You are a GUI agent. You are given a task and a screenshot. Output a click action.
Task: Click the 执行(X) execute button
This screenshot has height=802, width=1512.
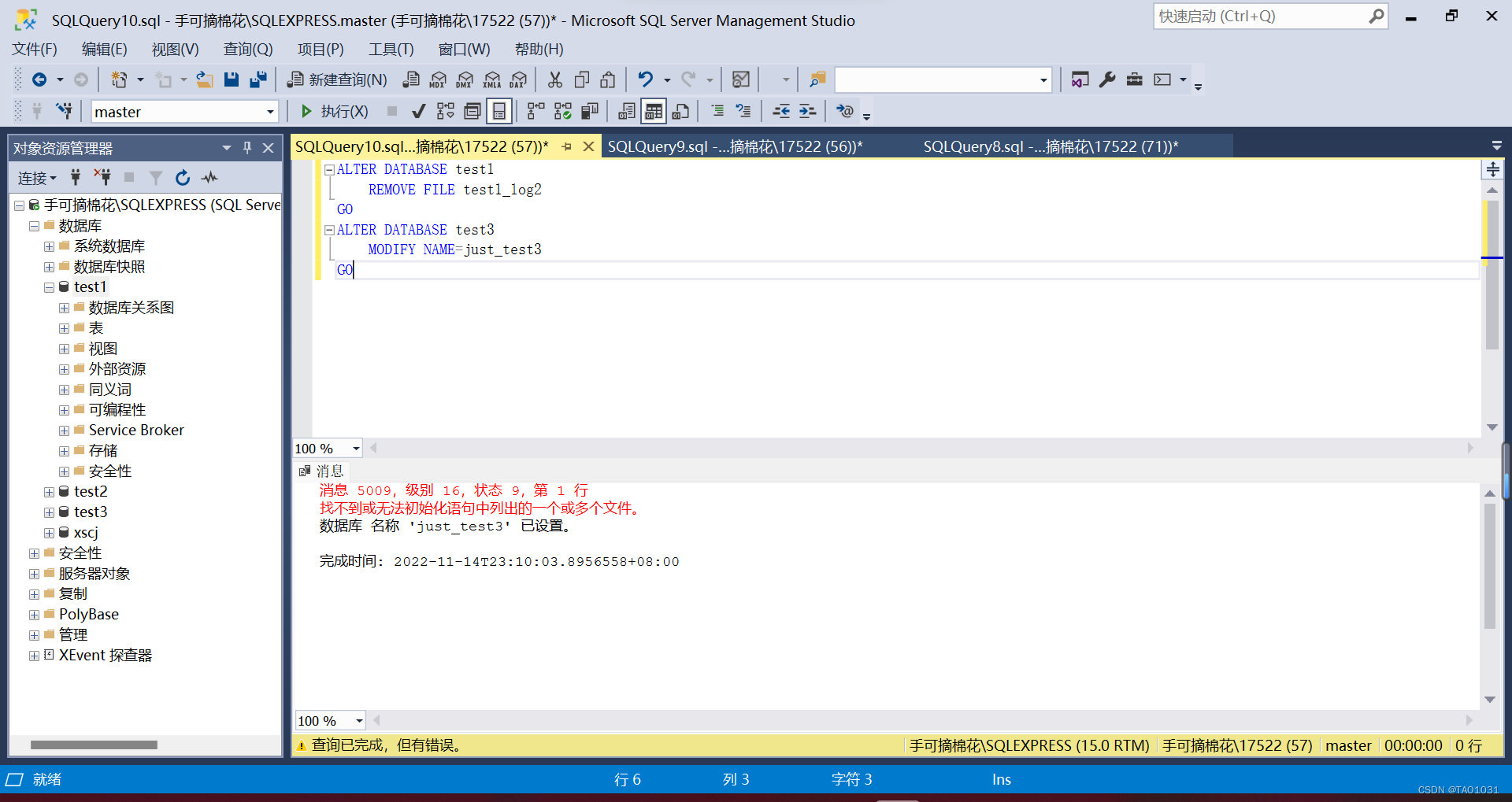335,112
